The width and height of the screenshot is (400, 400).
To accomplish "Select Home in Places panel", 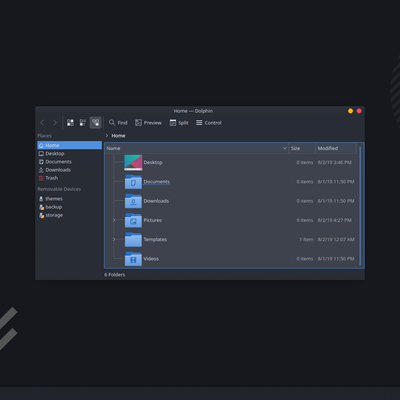I will tap(70, 145).
